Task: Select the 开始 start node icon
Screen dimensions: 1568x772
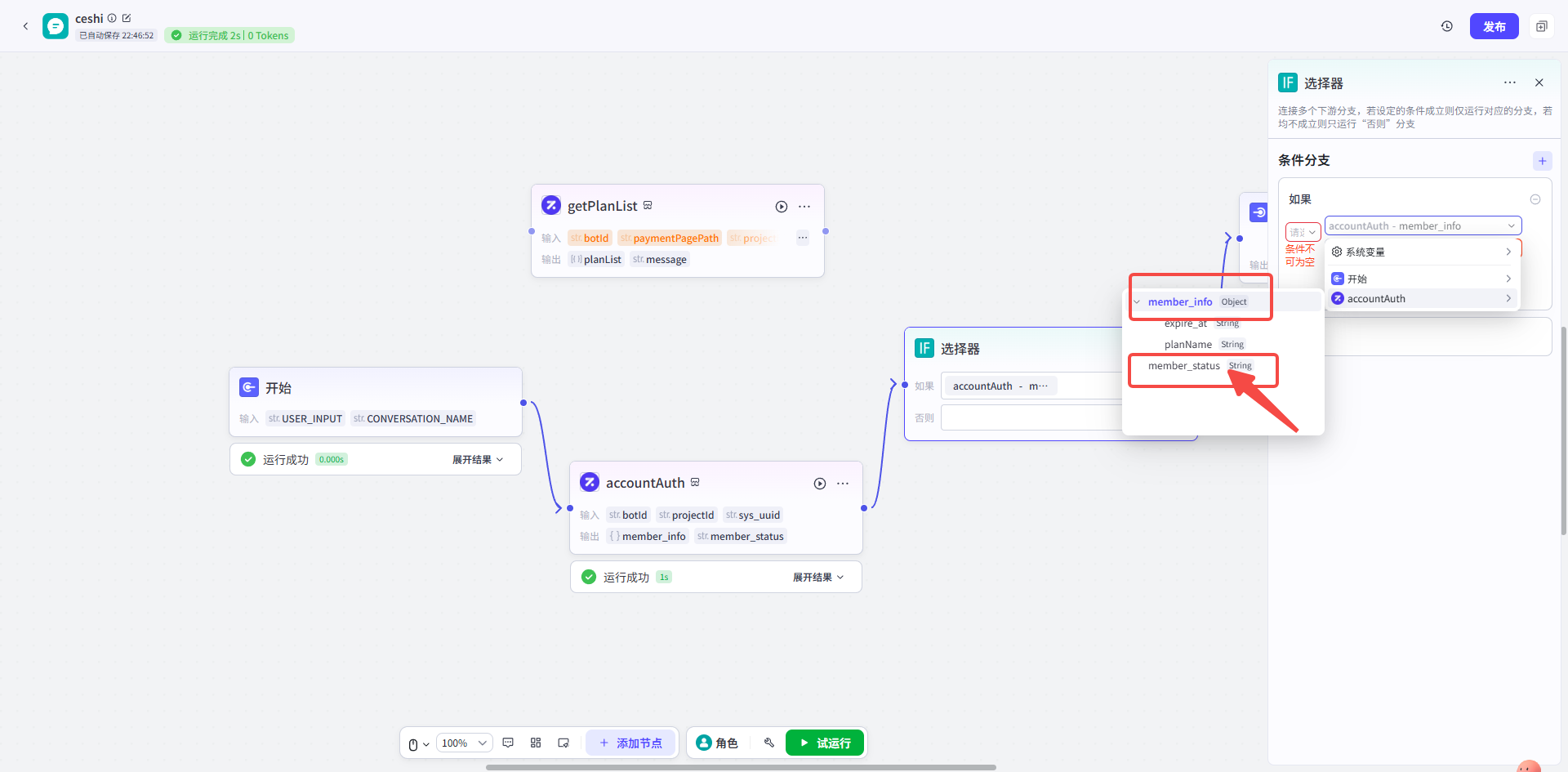Action: coord(249,387)
